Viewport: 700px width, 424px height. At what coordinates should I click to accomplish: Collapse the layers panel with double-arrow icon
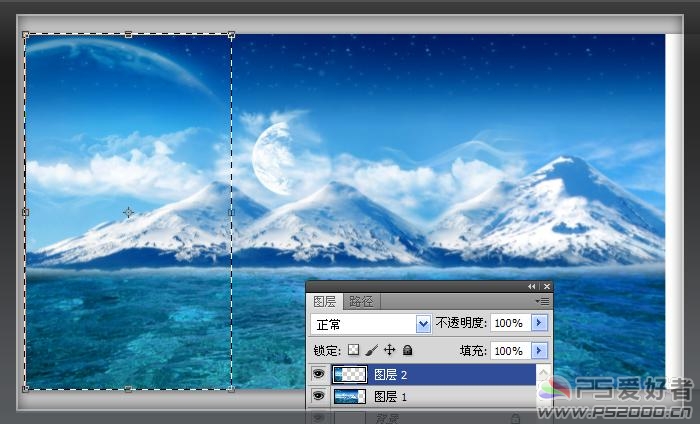pos(532,287)
